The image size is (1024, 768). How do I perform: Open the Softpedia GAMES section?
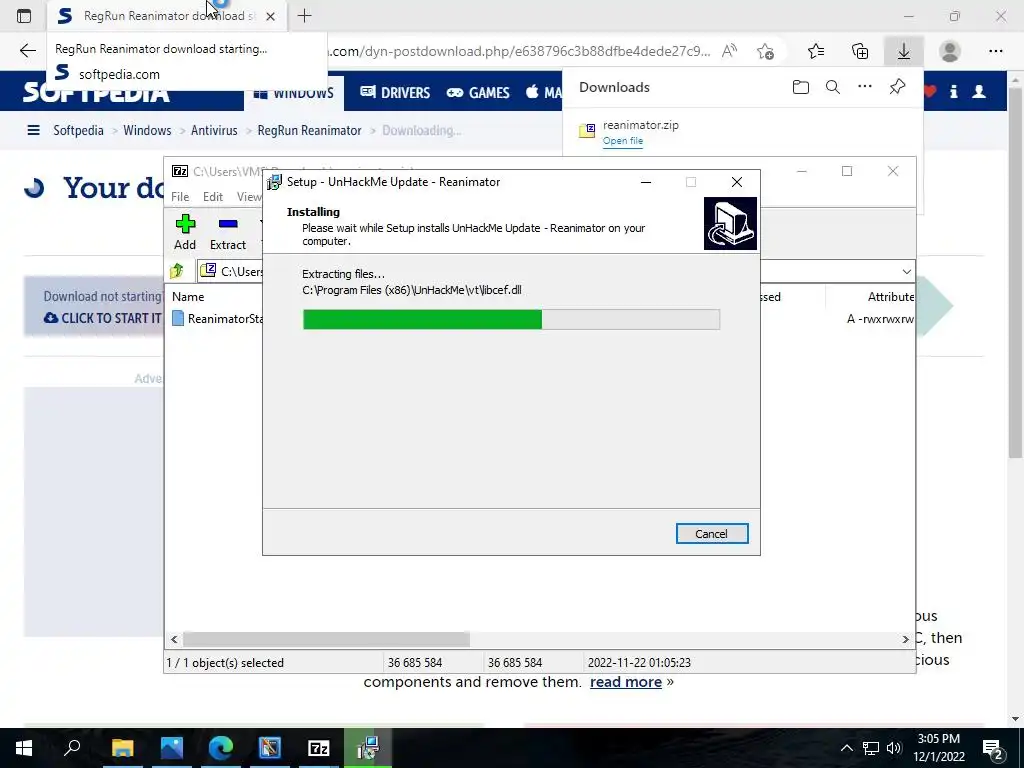click(x=478, y=92)
